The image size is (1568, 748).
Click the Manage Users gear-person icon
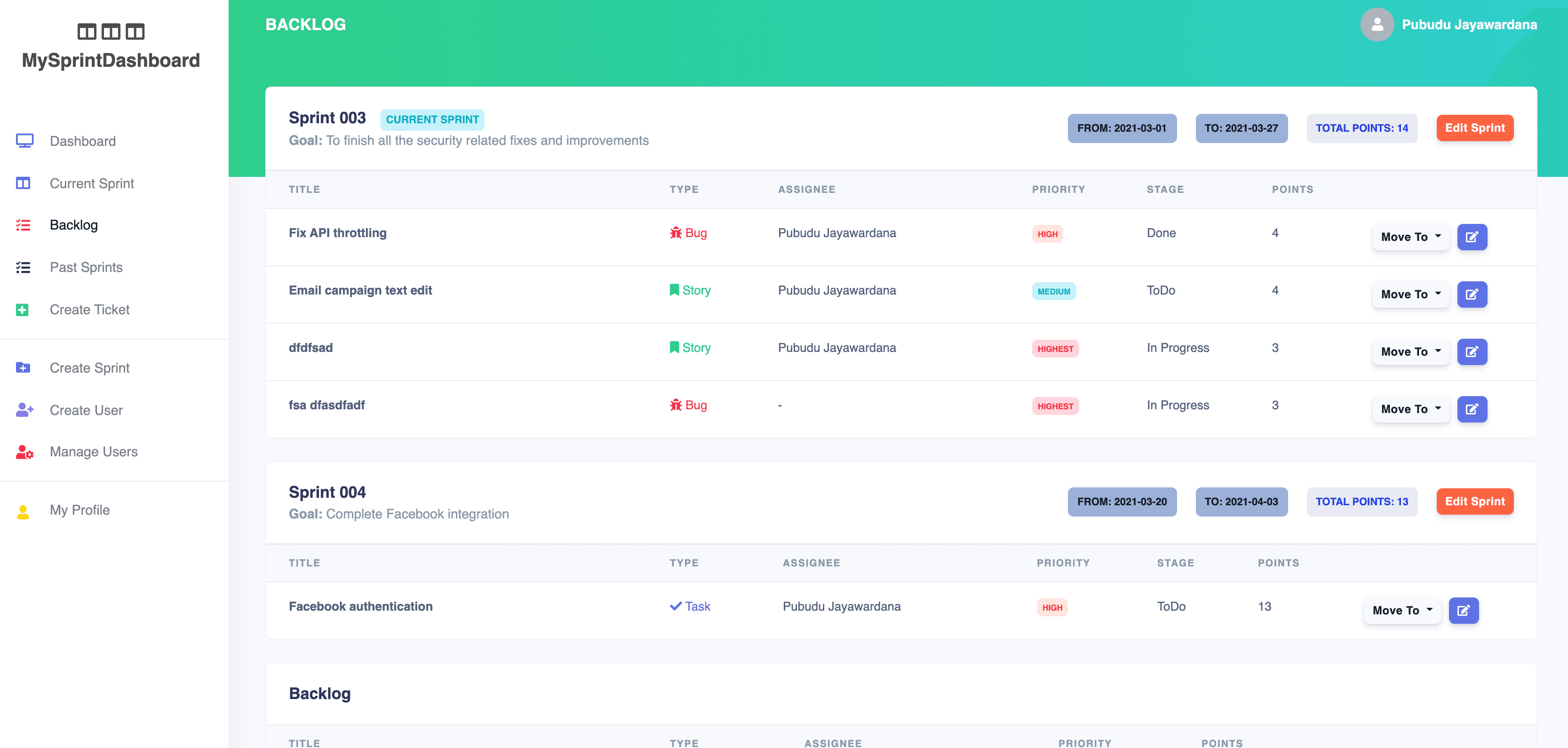(24, 452)
